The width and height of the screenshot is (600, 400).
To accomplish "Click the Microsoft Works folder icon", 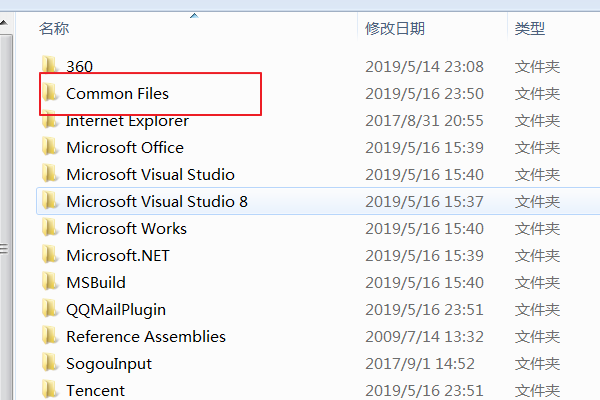I will tap(50, 229).
